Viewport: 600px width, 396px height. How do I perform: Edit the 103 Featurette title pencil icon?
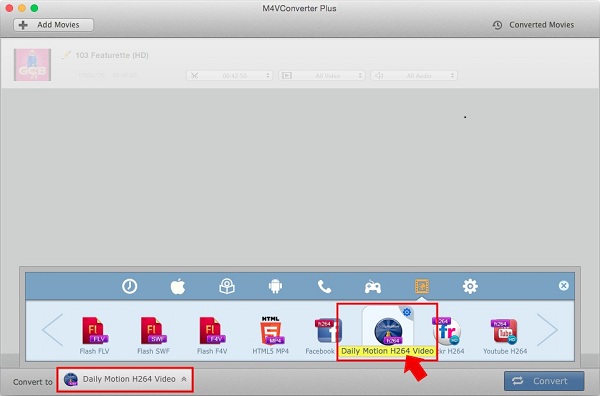tap(67, 55)
